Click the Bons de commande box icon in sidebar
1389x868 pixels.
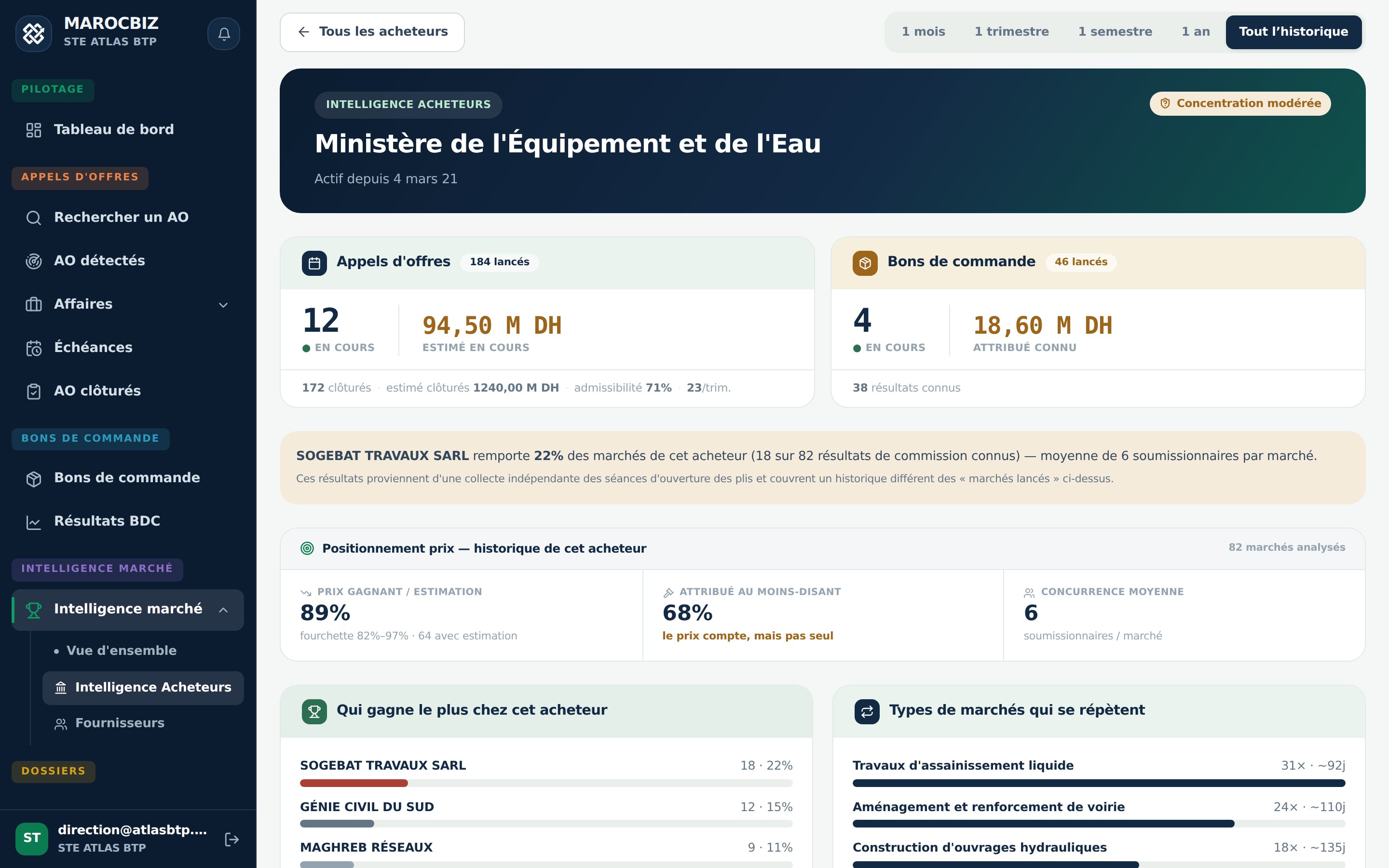coord(34,479)
